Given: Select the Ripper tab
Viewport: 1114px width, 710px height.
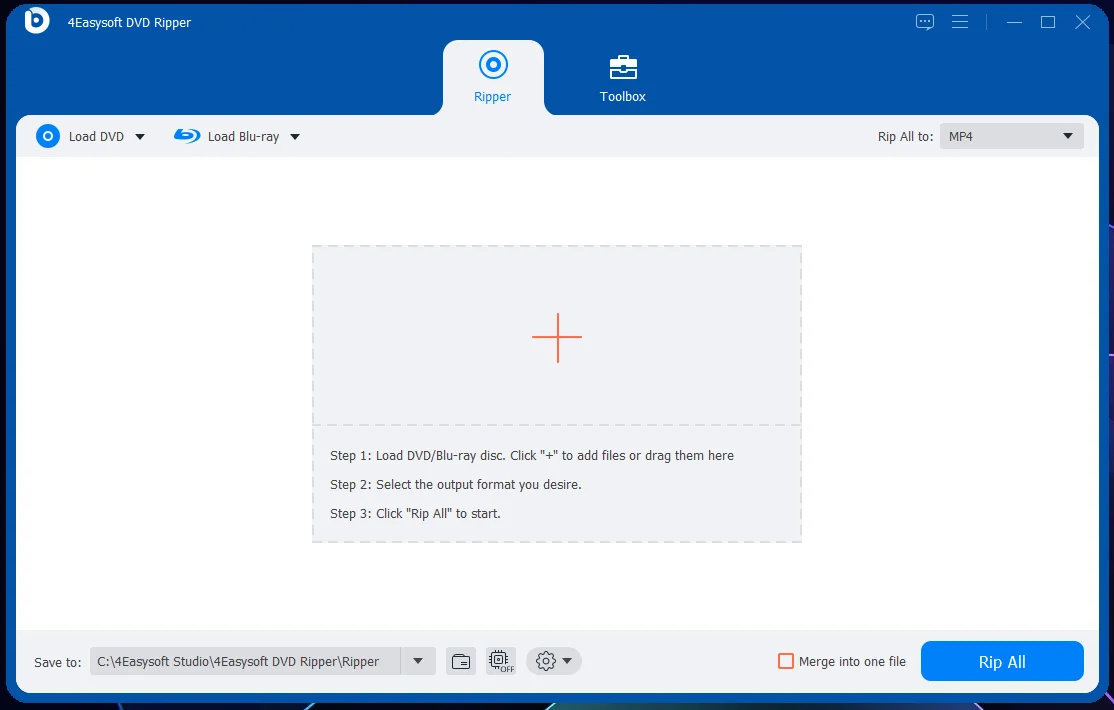Looking at the screenshot, I should (x=492, y=78).
